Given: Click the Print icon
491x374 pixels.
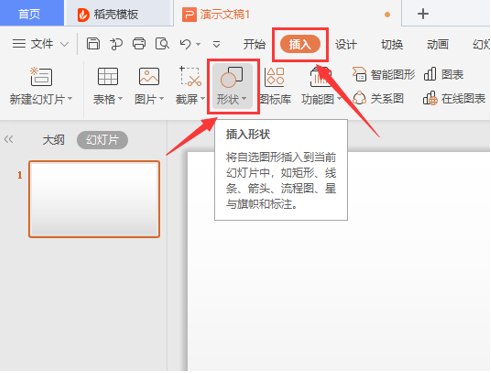Looking at the screenshot, I should coord(139,44).
